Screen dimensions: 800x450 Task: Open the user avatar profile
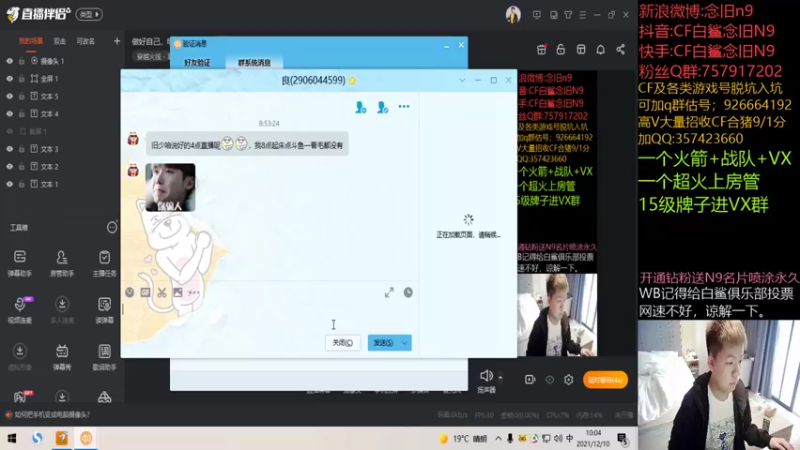513,15
